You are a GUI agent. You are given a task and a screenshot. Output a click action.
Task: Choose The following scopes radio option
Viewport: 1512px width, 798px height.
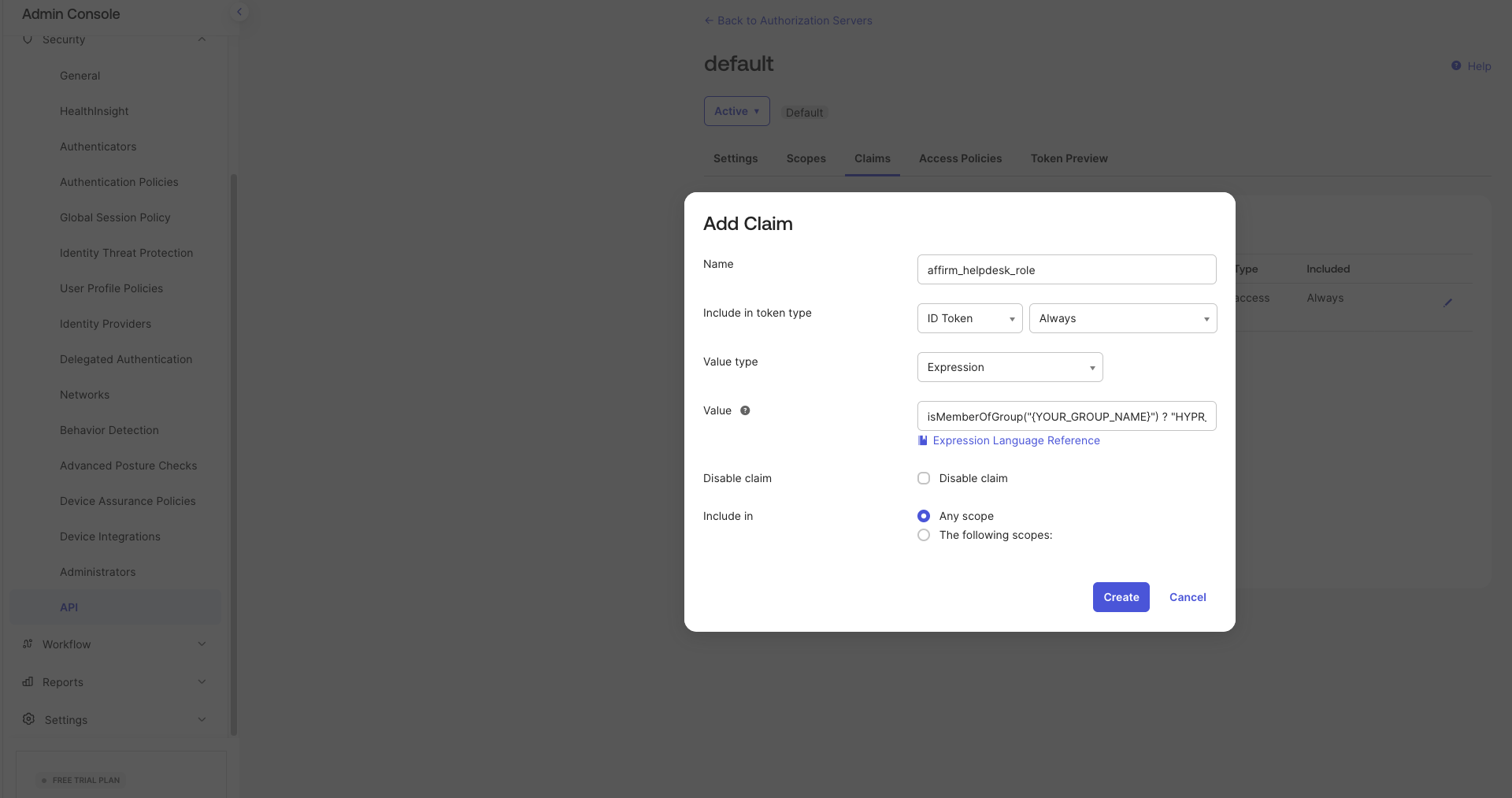point(924,535)
